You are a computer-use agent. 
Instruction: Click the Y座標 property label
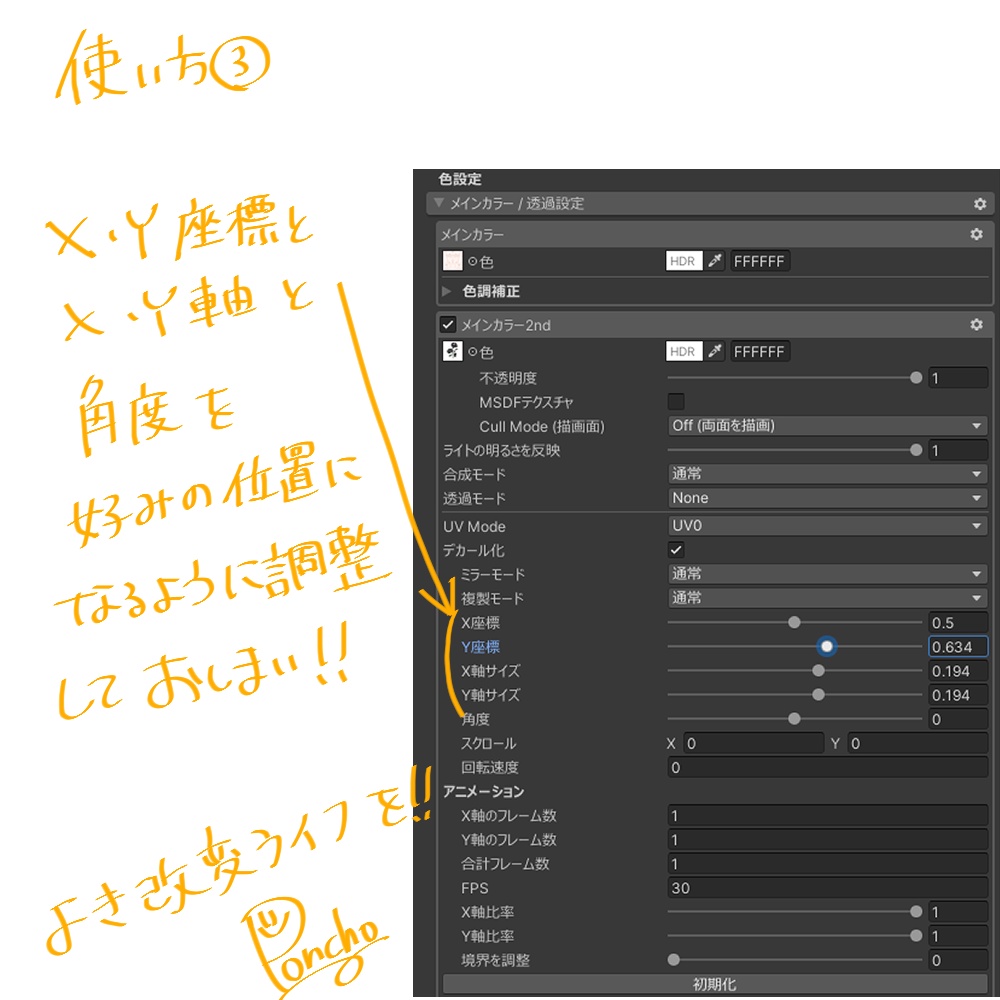[480, 647]
